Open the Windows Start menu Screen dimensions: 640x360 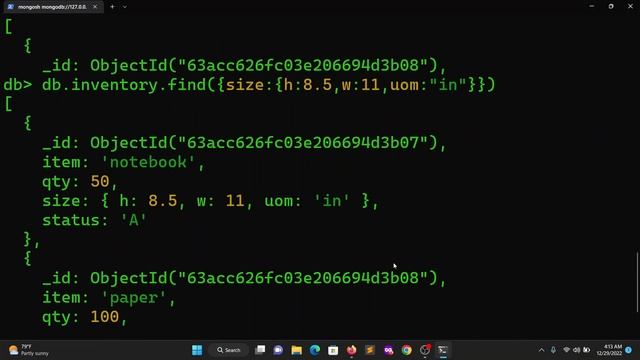197,350
